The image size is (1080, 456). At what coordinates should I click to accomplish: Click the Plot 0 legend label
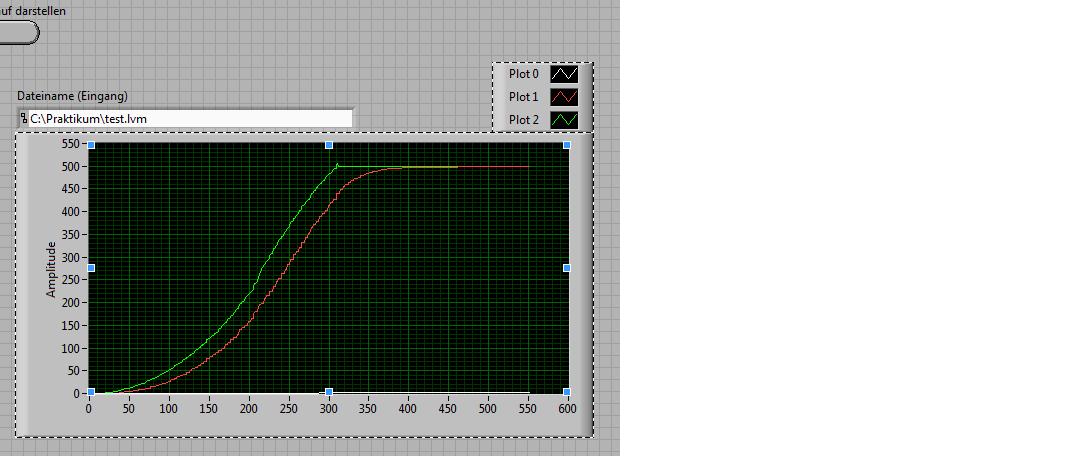[x=524, y=74]
